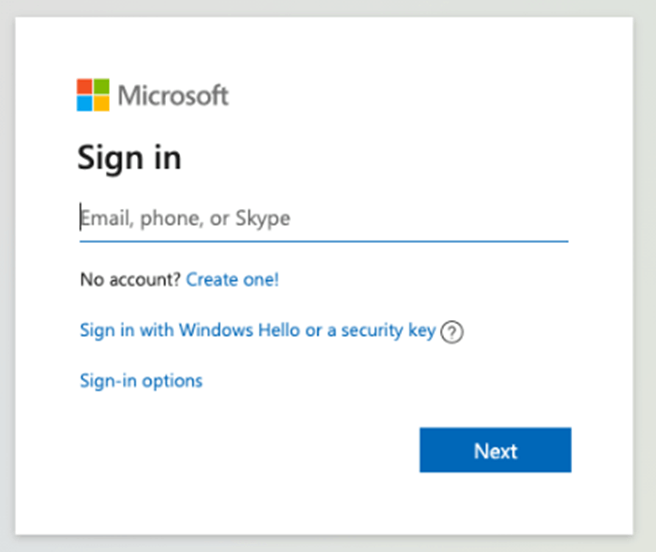Click the green square in Microsoft logo
This screenshot has height=552, width=656.
click(x=102, y=86)
